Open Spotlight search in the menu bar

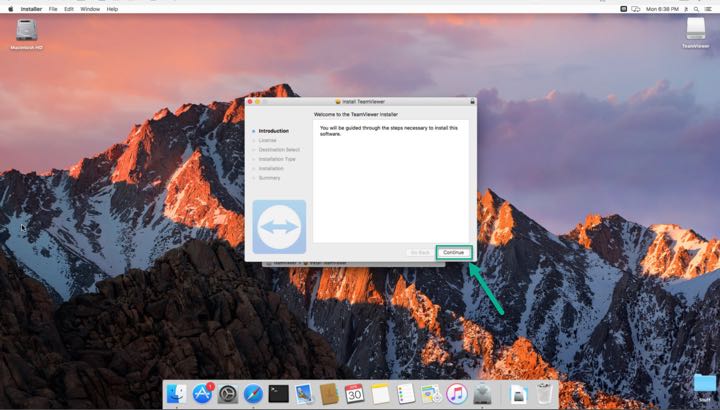click(697, 9)
